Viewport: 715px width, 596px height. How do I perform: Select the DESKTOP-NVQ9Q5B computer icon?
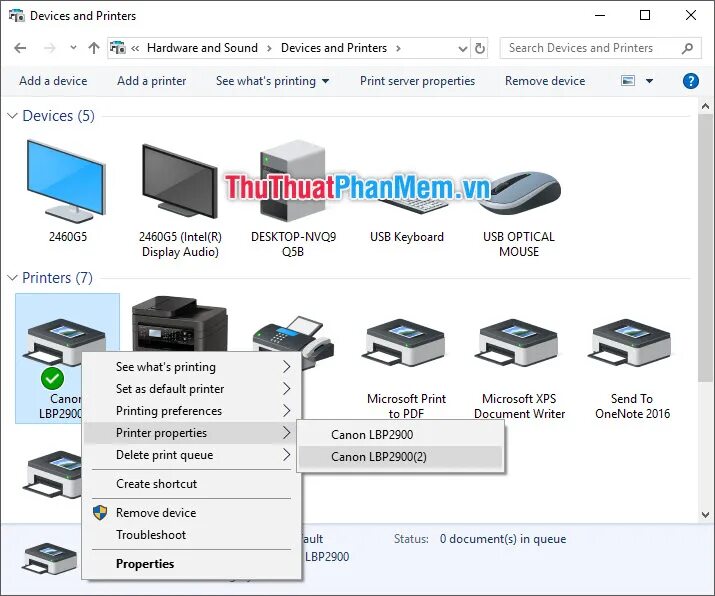pos(293,182)
